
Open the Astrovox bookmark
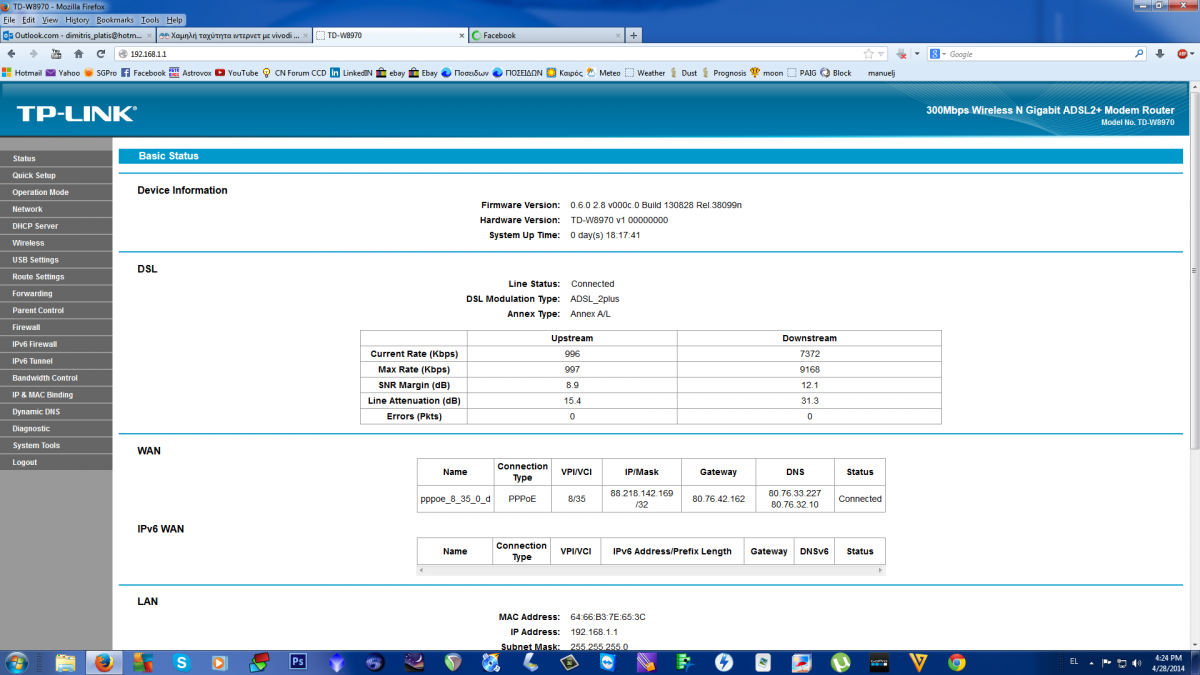(190, 73)
